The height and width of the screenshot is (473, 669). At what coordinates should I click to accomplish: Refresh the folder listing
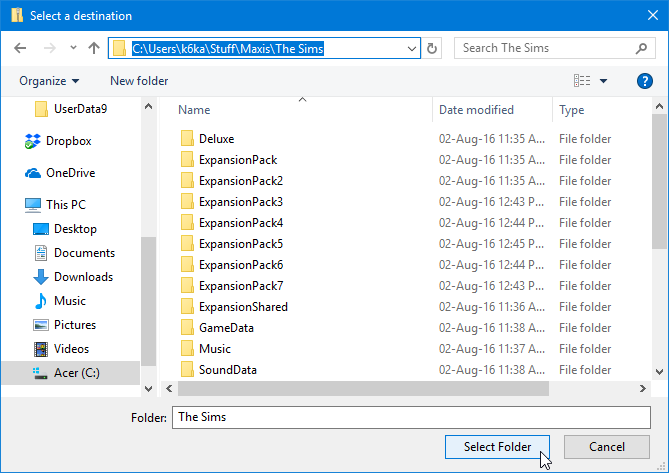pyautogui.click(x=433, y=47)
